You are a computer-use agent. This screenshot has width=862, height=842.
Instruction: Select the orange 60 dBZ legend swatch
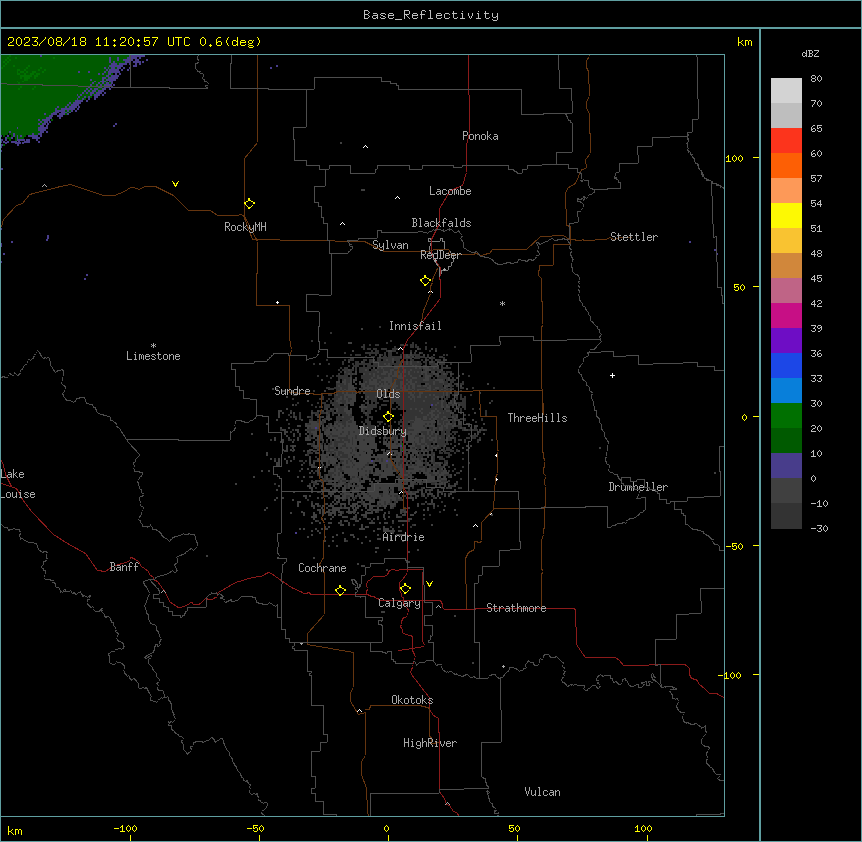click(786, 165)
